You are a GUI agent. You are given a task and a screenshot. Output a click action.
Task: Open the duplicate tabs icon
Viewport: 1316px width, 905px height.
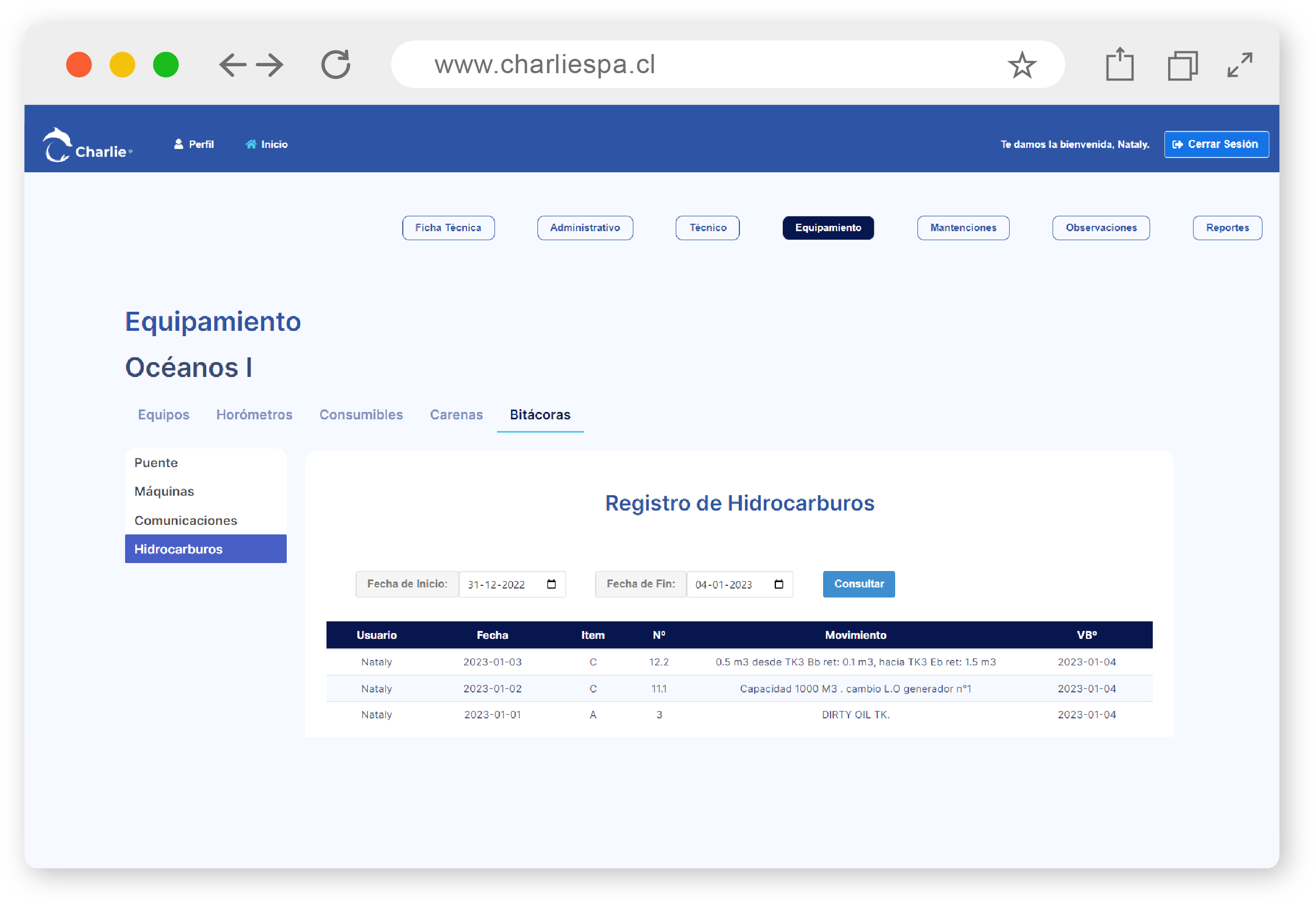click(1182, 65)
